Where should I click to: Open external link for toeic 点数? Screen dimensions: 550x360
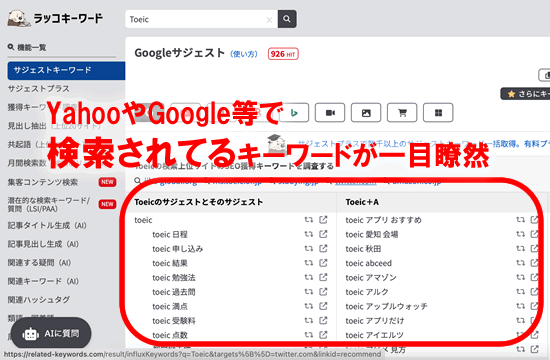point(323,335)
